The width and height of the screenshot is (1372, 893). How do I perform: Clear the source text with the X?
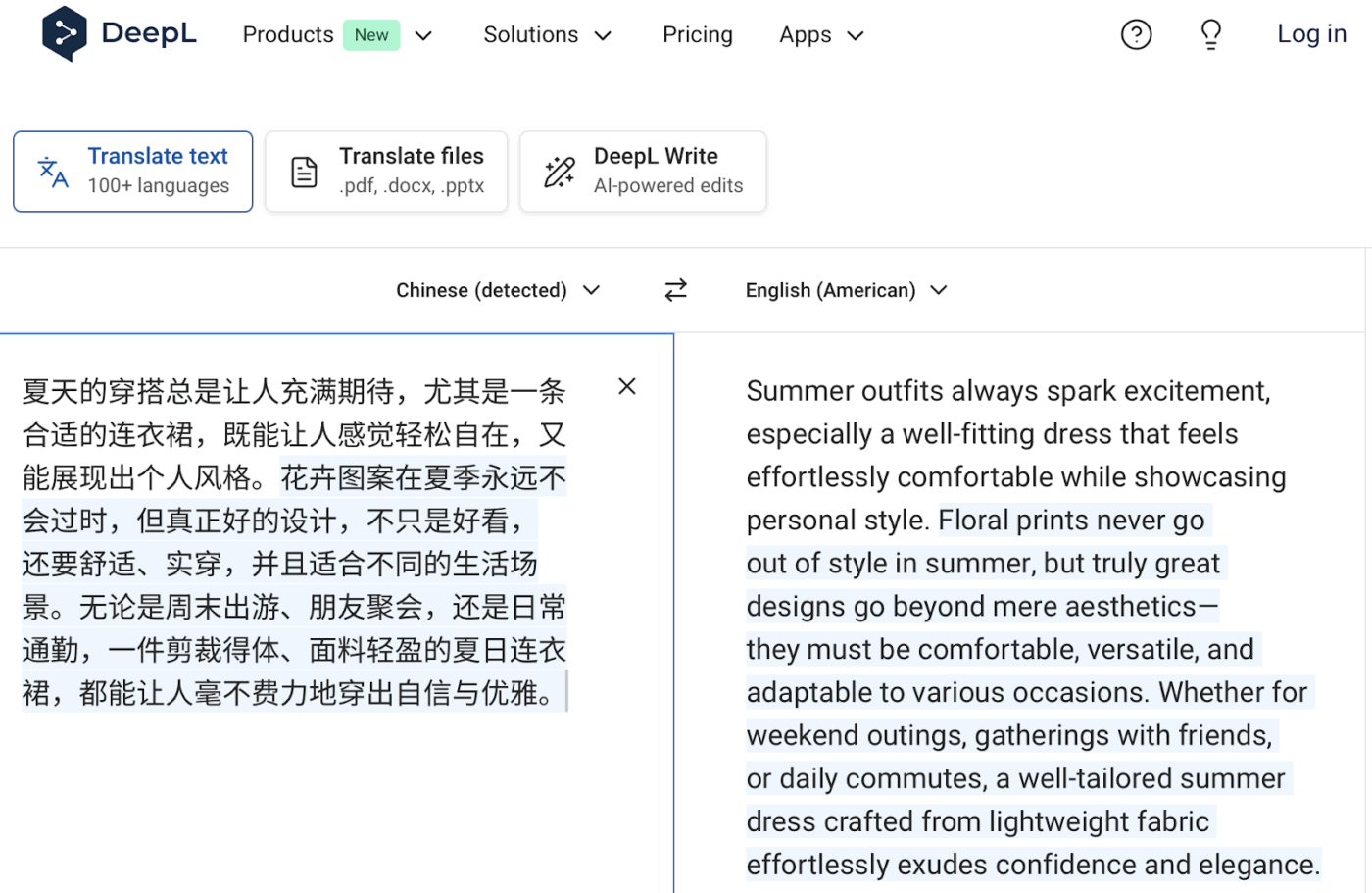tap(626, 386)
